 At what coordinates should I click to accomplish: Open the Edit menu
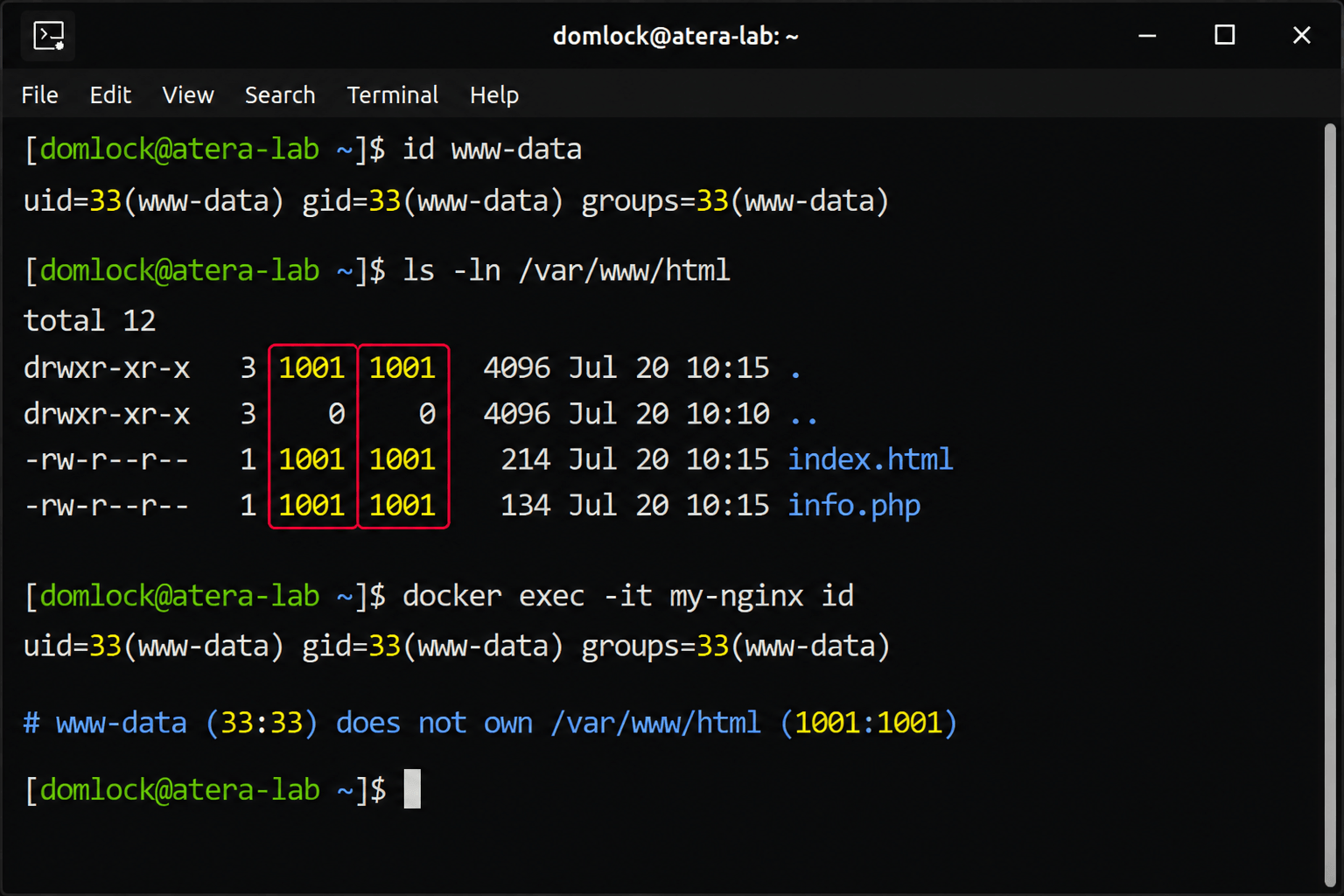(x=110, y=94)
